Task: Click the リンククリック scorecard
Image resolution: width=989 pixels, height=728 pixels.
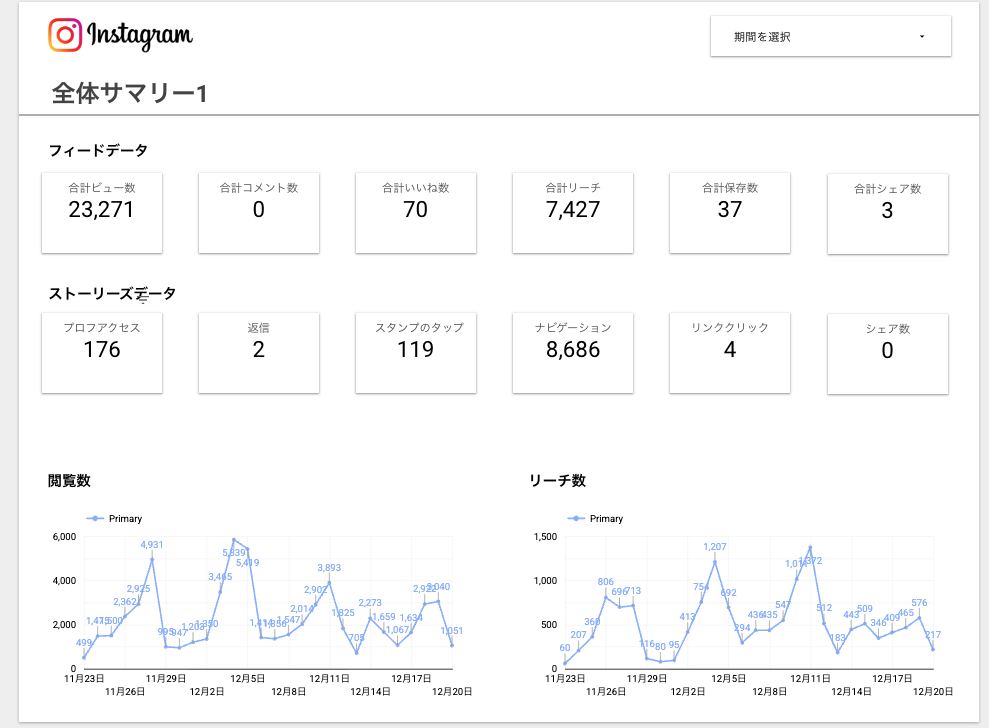Action: point(730,352)
